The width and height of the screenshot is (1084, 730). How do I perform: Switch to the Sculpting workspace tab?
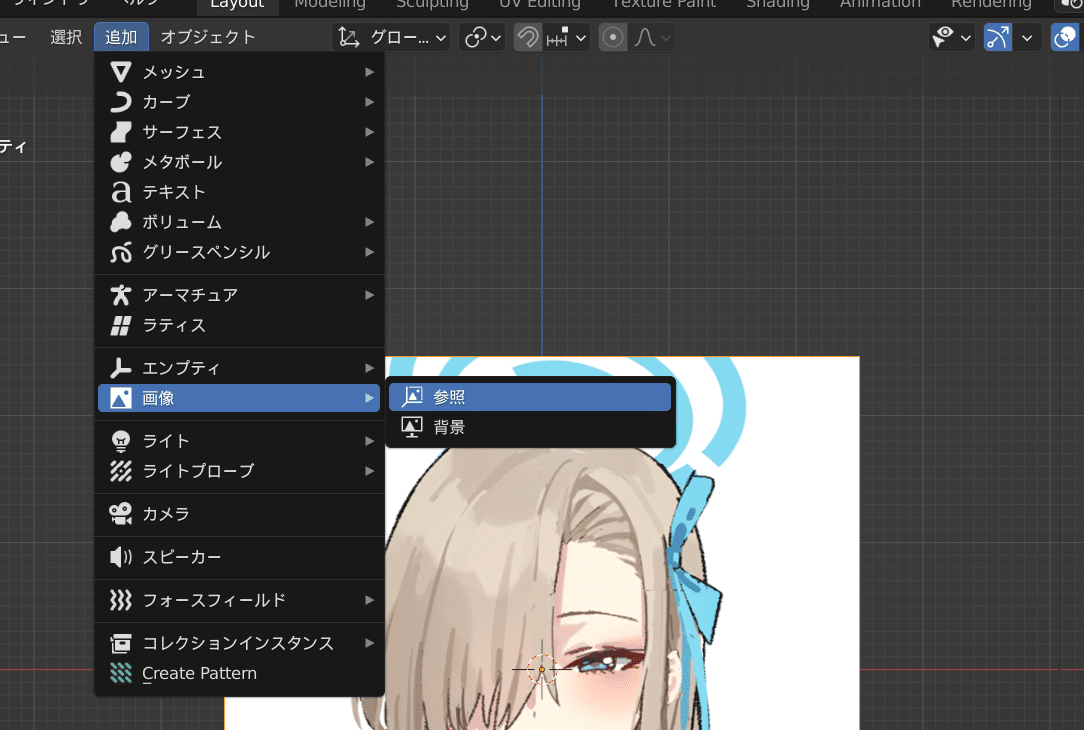point(432,5)
